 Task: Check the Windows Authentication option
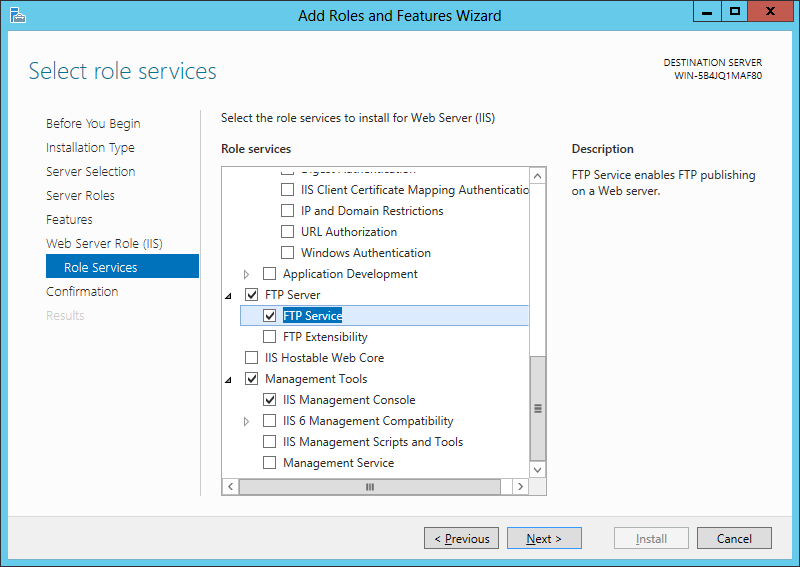pos(288,253)
